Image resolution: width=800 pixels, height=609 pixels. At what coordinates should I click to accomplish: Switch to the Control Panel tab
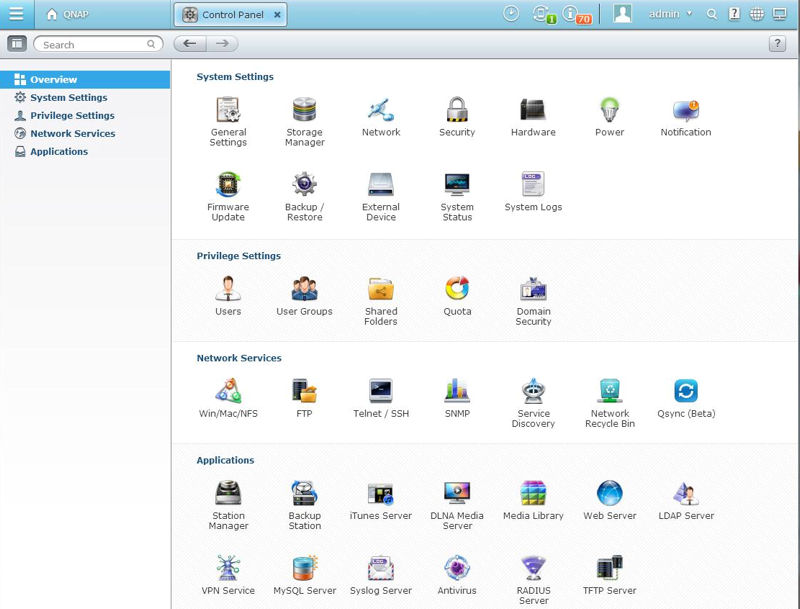pyautogui.click(x=225, y=15)
